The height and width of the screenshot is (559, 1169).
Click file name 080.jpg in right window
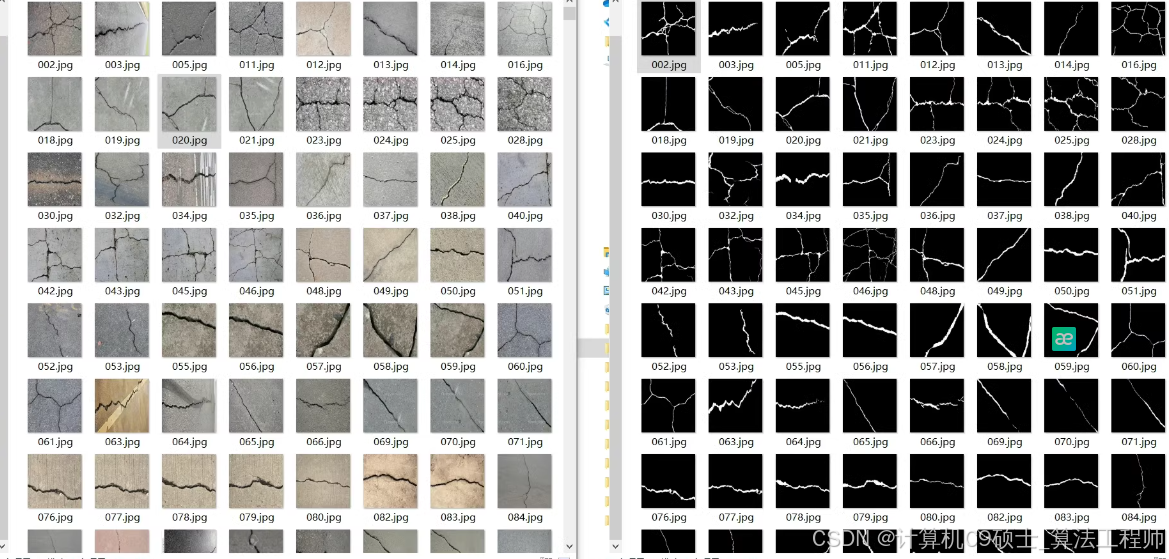tap(937, 517)
